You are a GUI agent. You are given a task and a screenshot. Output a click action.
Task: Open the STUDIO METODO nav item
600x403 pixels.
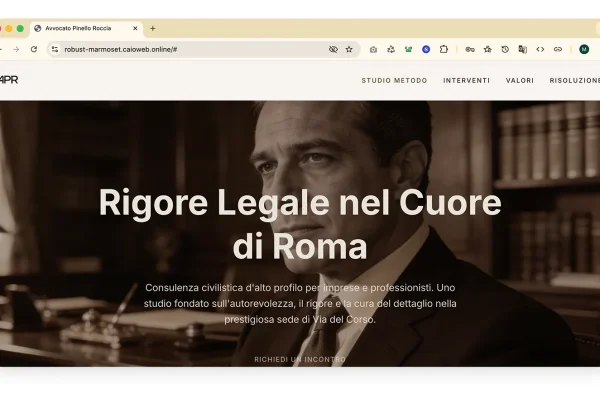[394, 80]
